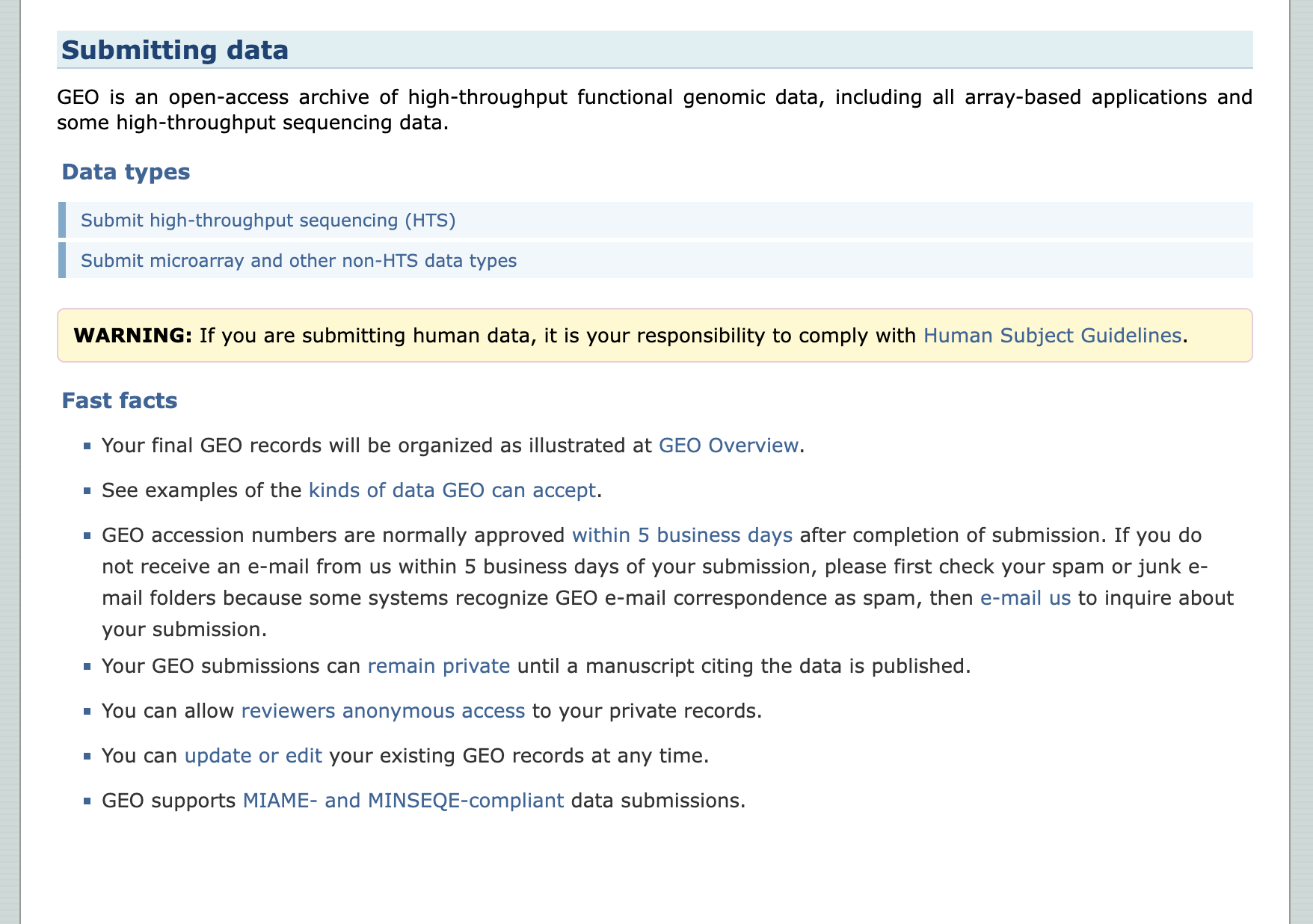
Task: Click the within 5 business days link
Action: point(682,535)
